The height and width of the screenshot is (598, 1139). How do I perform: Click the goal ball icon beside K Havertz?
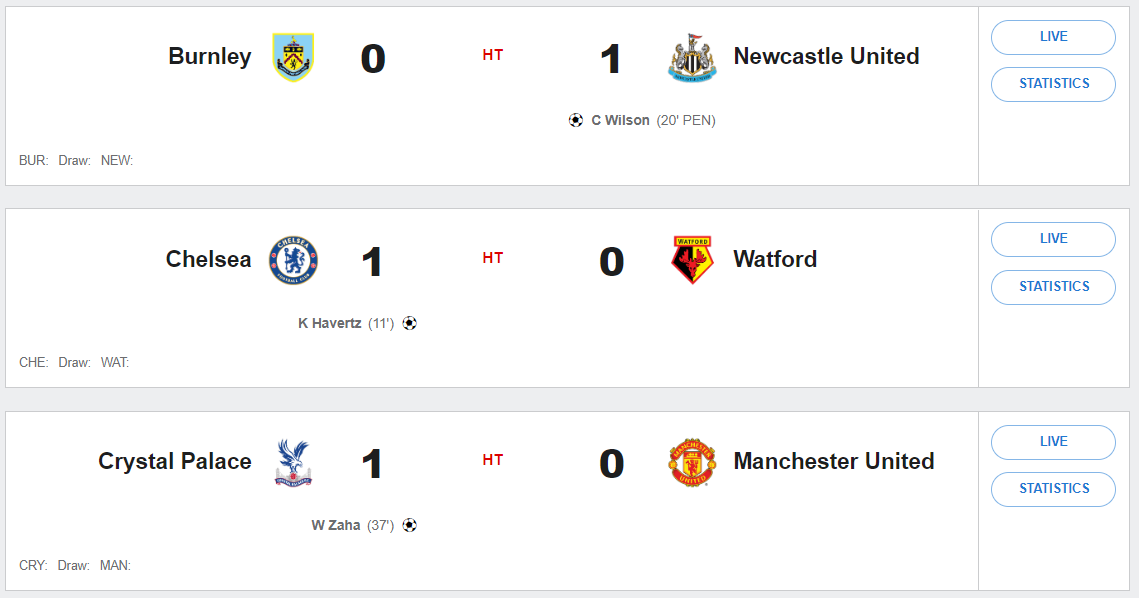click(409, 323)
